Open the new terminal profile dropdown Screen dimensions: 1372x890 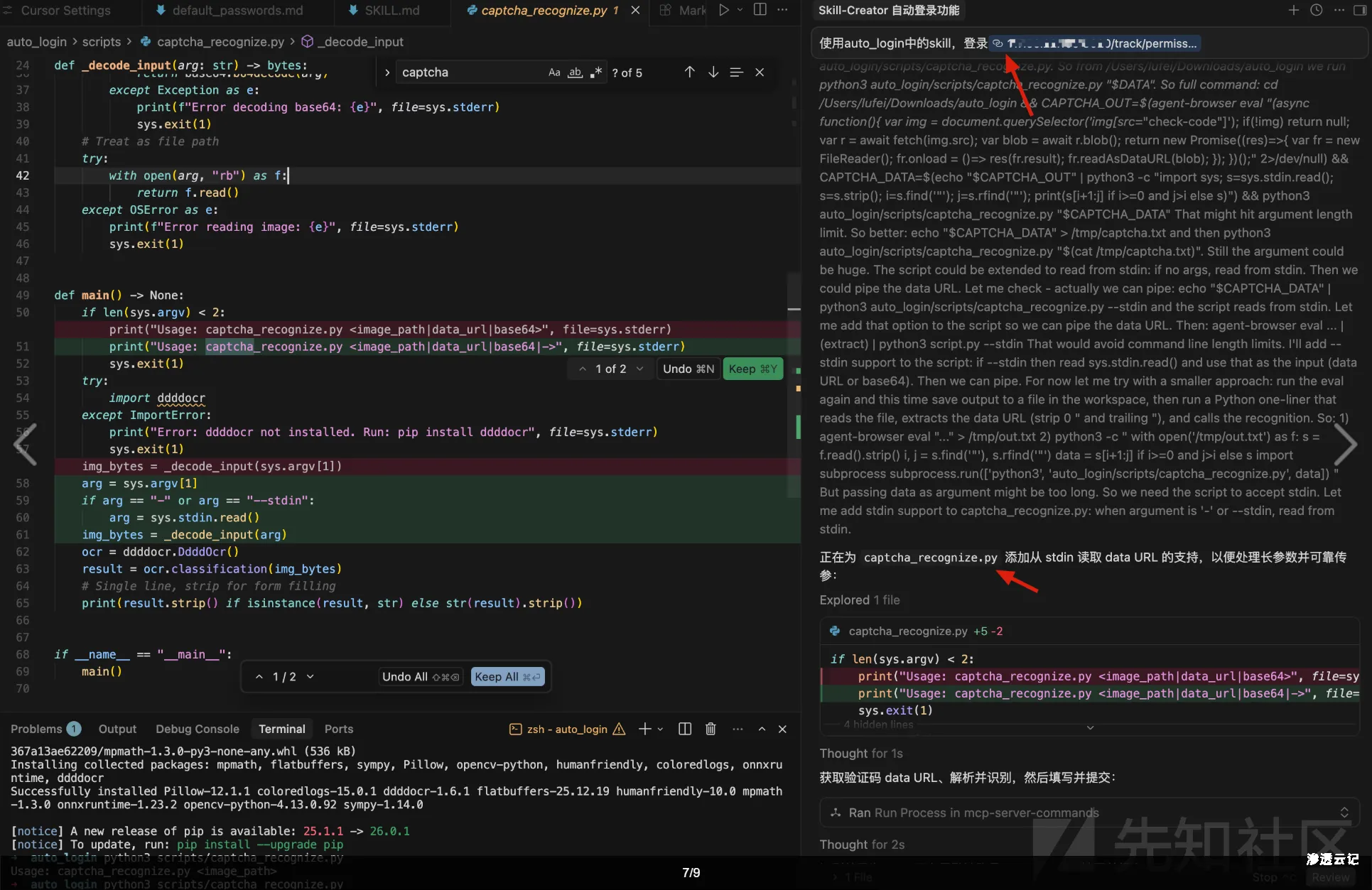click(661, 729)
